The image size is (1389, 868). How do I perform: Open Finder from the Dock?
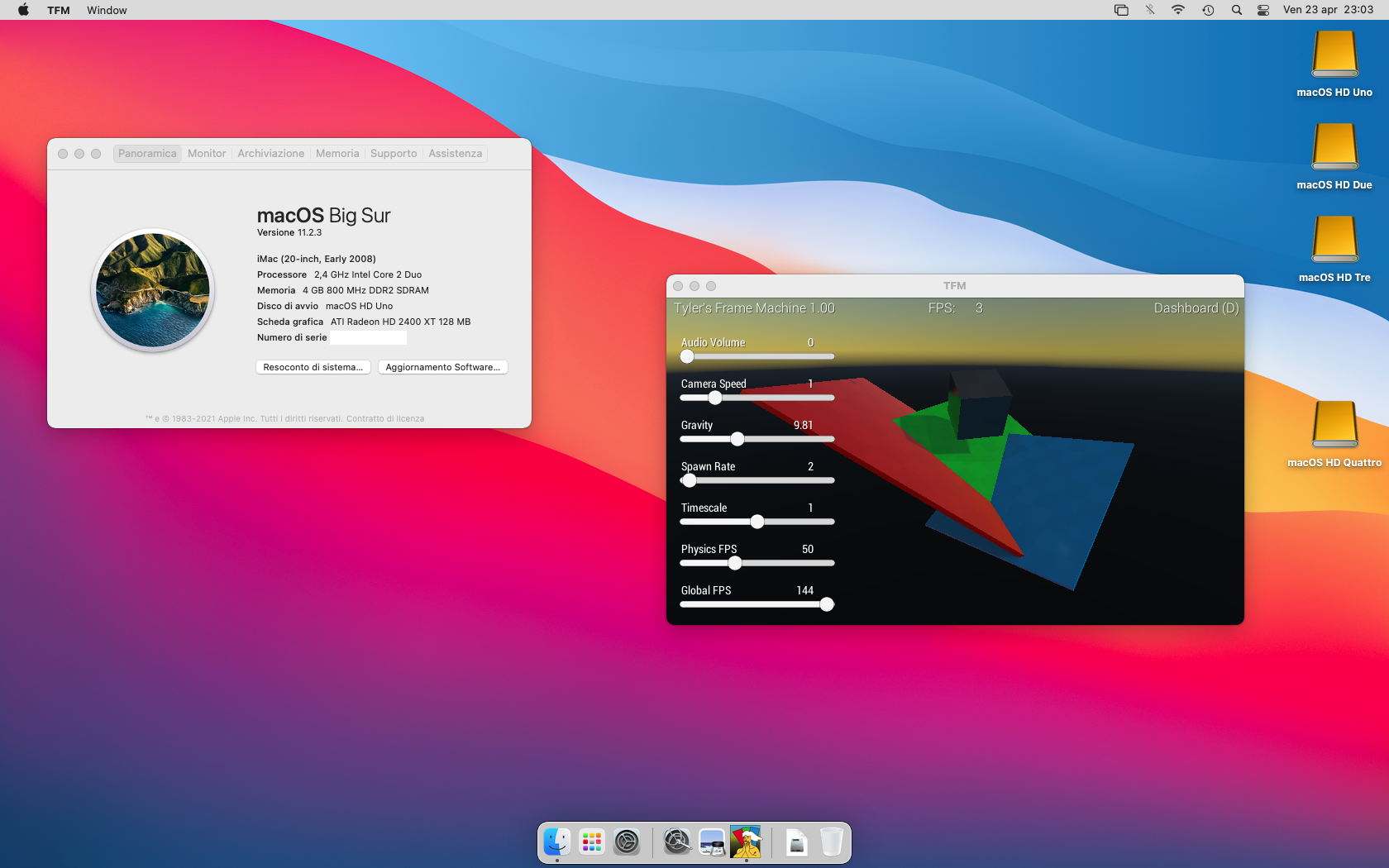pyautogui.click(x=556, y=842)
